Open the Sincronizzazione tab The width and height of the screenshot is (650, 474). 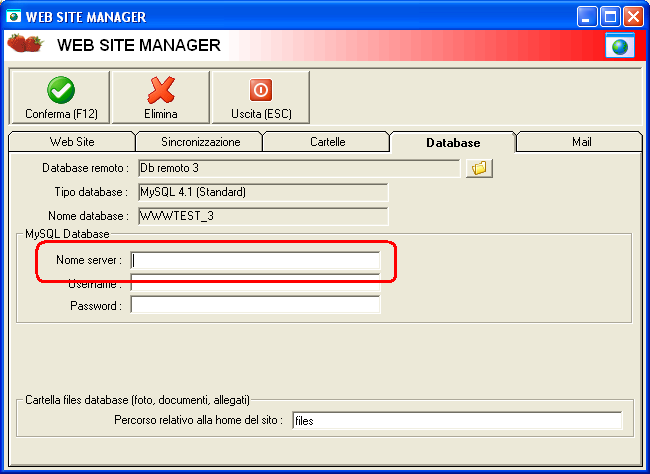(201, 142)
